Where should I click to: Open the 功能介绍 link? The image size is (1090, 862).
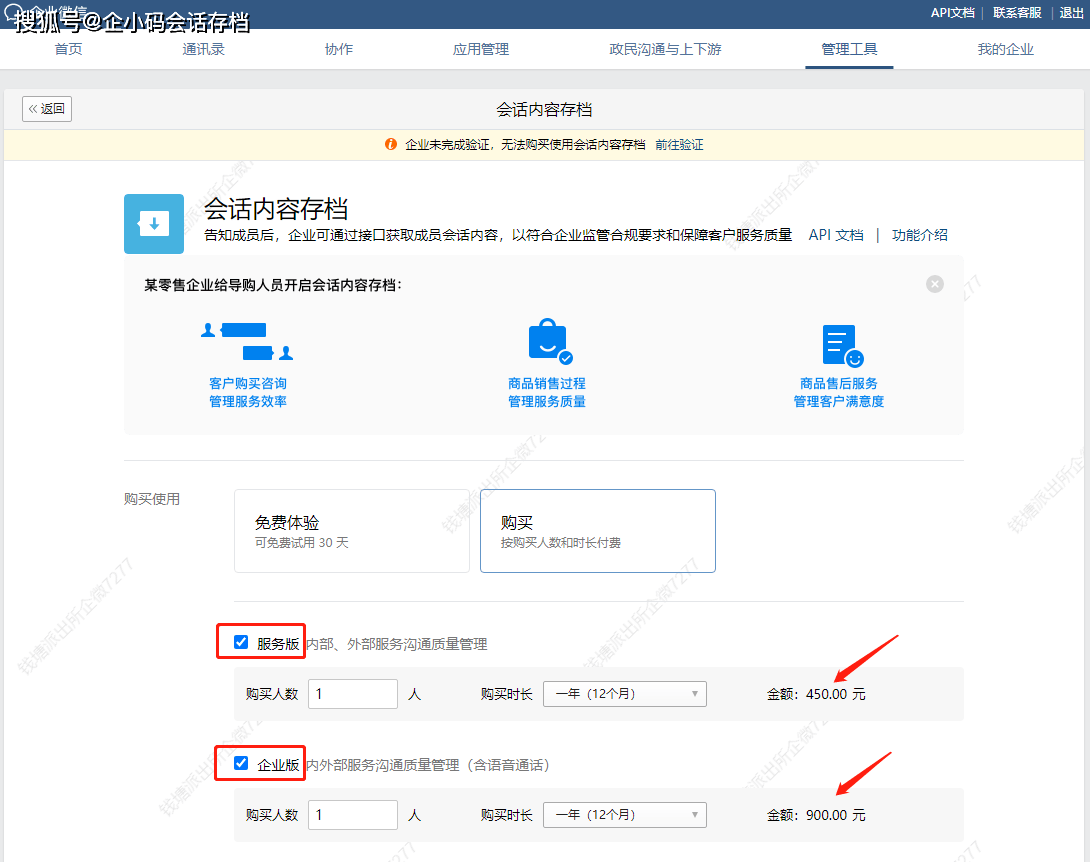(919, 235)
